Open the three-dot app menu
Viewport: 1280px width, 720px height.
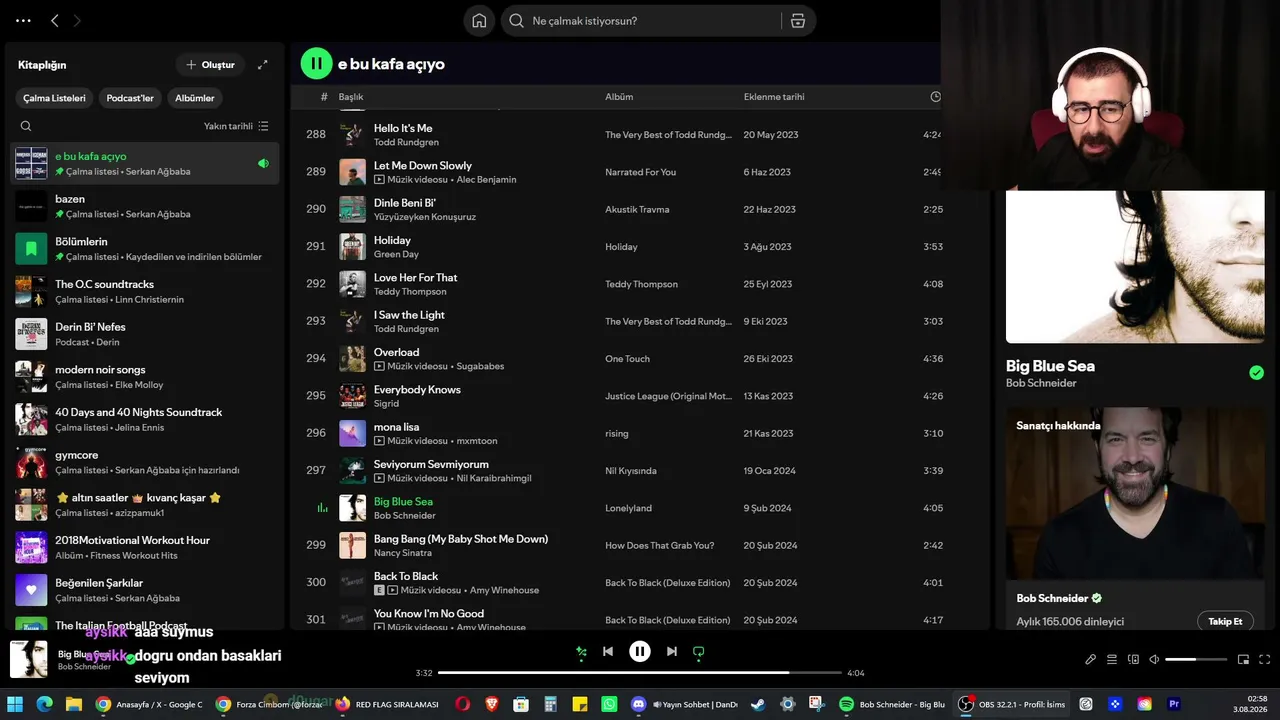click(24, 20)
